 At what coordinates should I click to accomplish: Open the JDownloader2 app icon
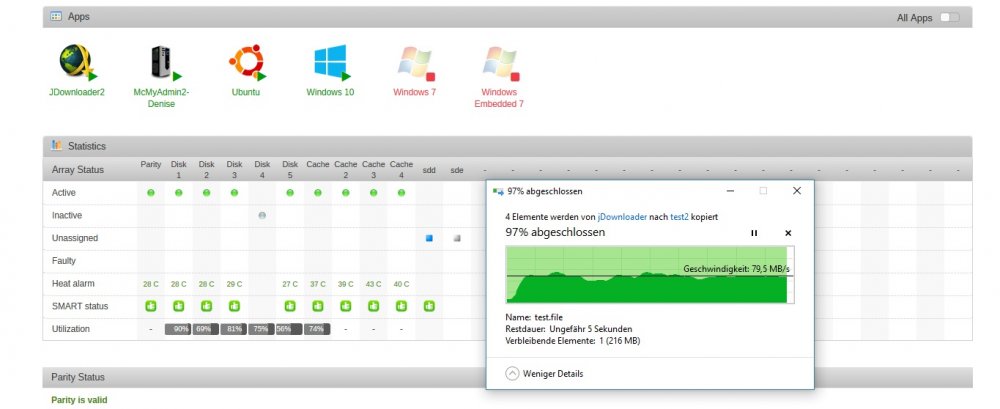[x=77, y=62]
